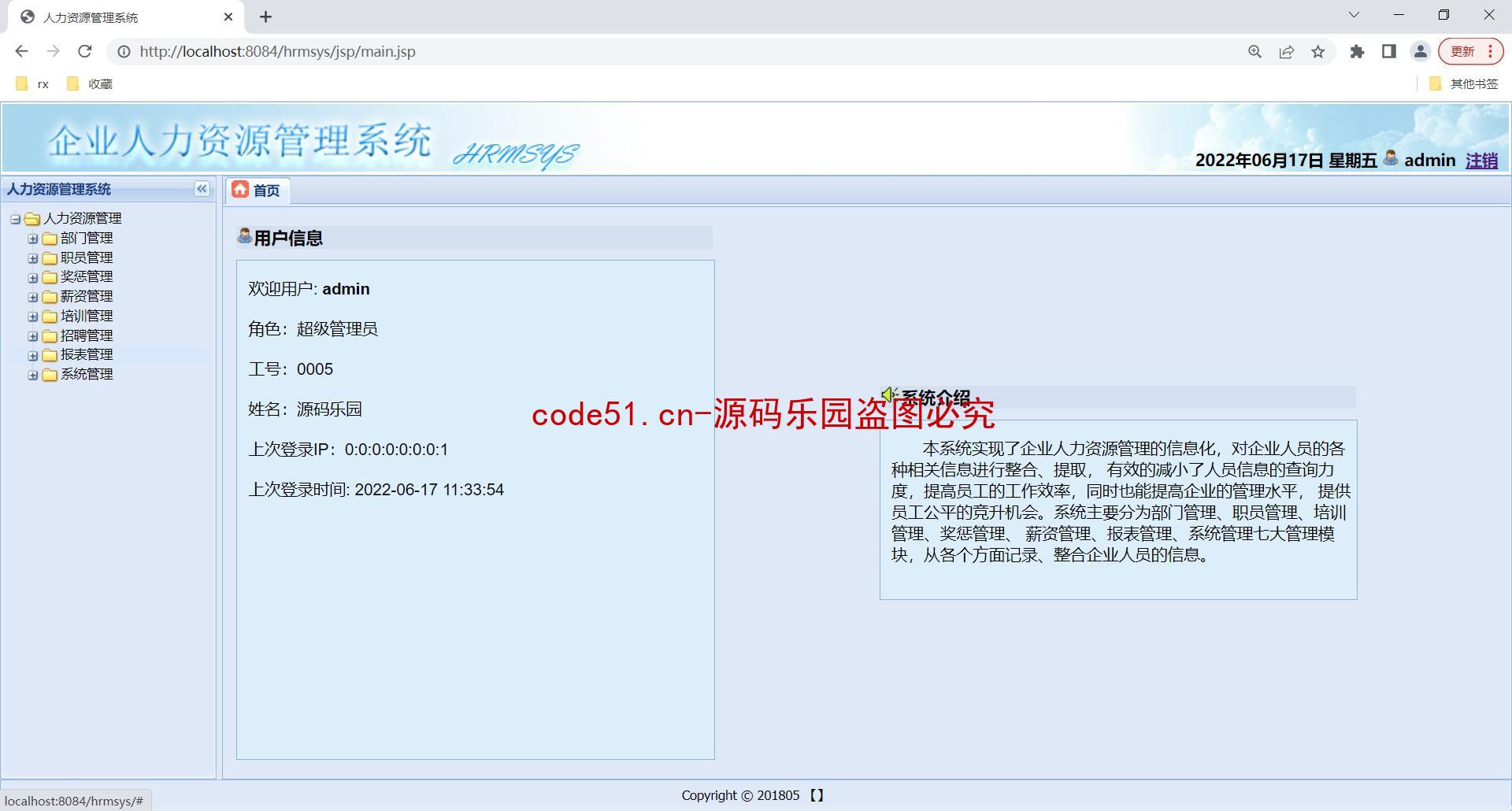Open 系统管理 in the tree
Screen dimensions: 1512x811
pos(87,375)
